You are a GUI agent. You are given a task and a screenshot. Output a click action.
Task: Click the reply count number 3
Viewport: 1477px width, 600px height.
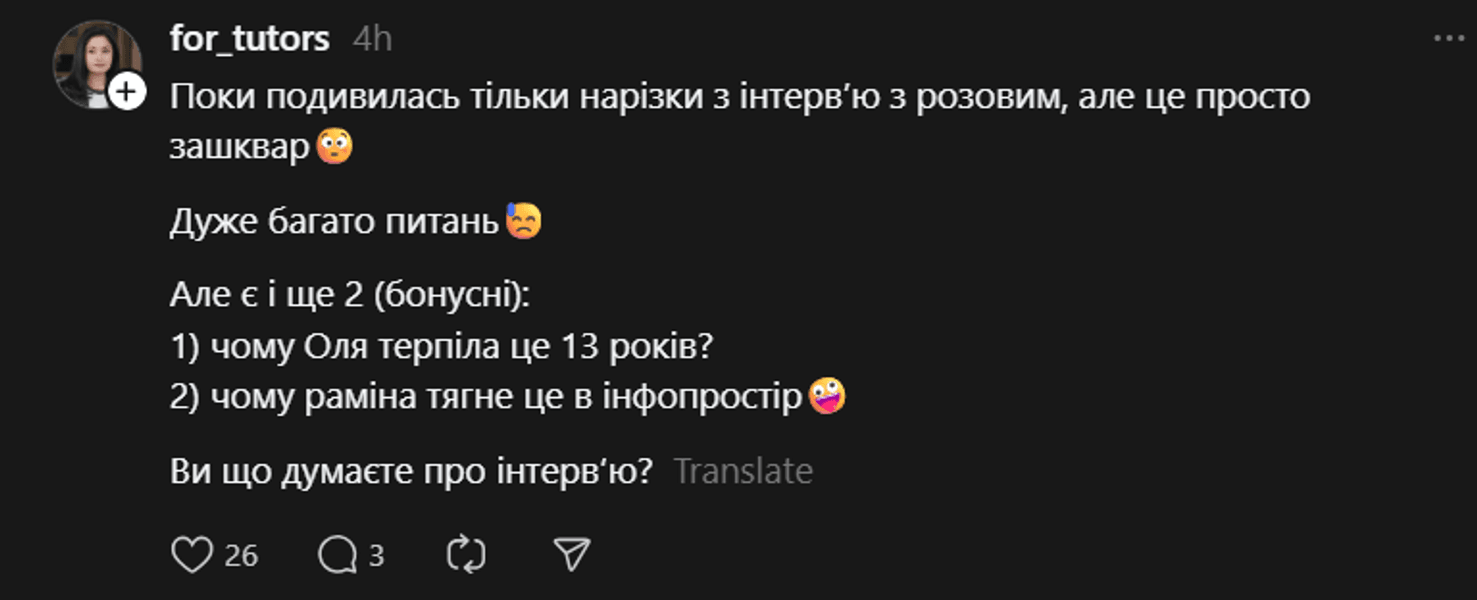pos(376,556)
